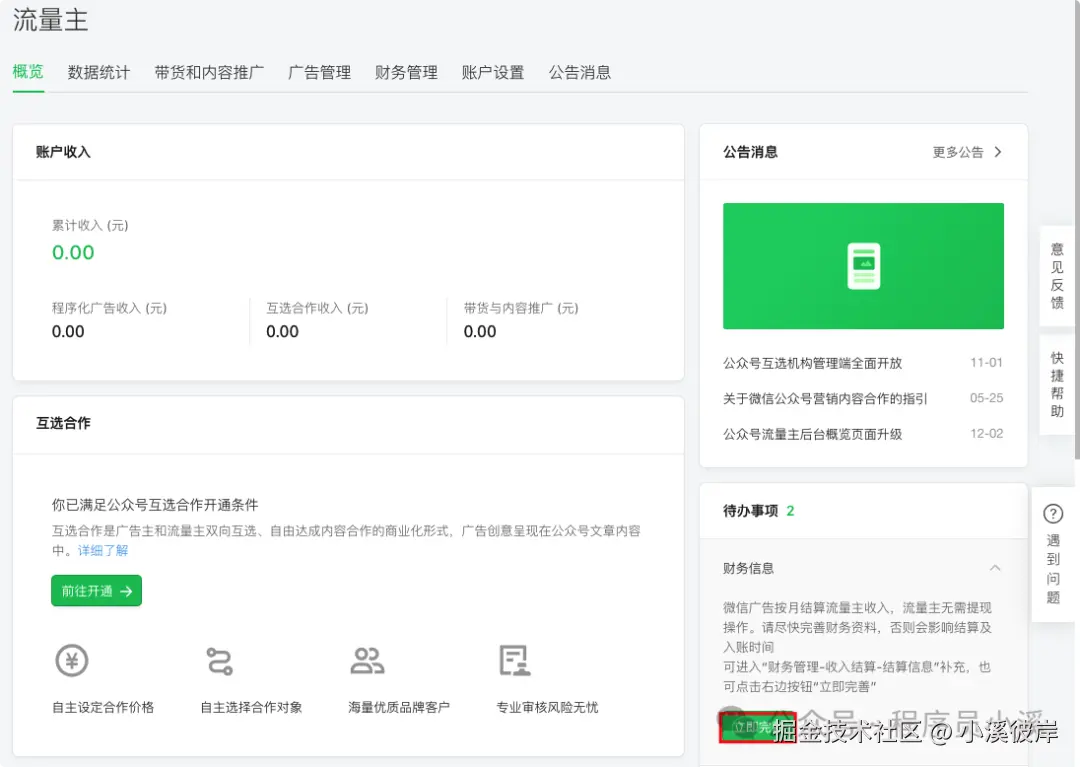Click the 立即完善 button
The image size is (1080, 767).
759,729
